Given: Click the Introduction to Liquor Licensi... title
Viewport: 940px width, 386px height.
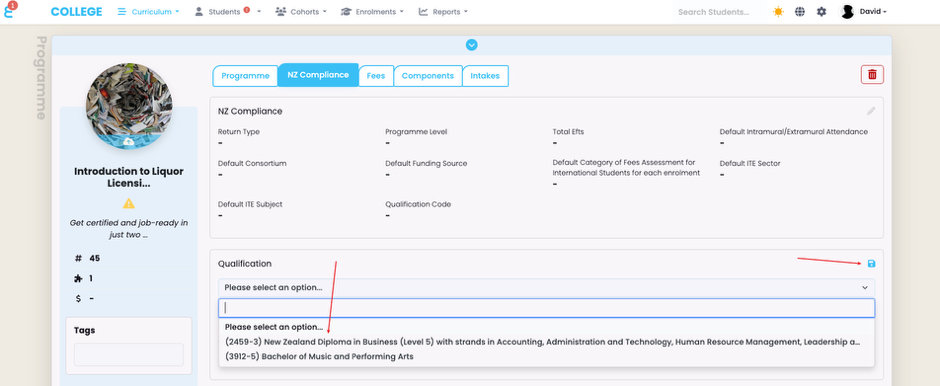Looking at the screenshot, I should [x=129, y=177].
